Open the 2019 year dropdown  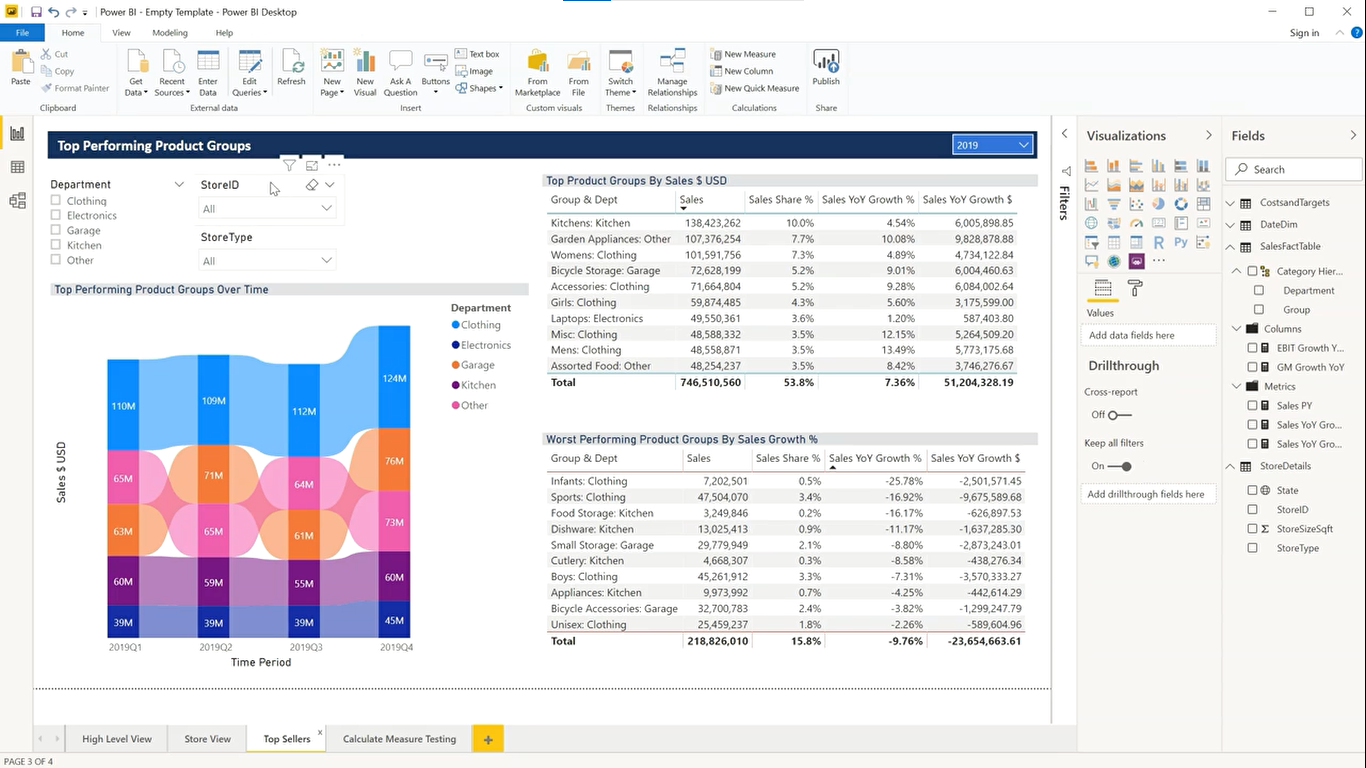pyautogui.click(x=1022, y=144)
